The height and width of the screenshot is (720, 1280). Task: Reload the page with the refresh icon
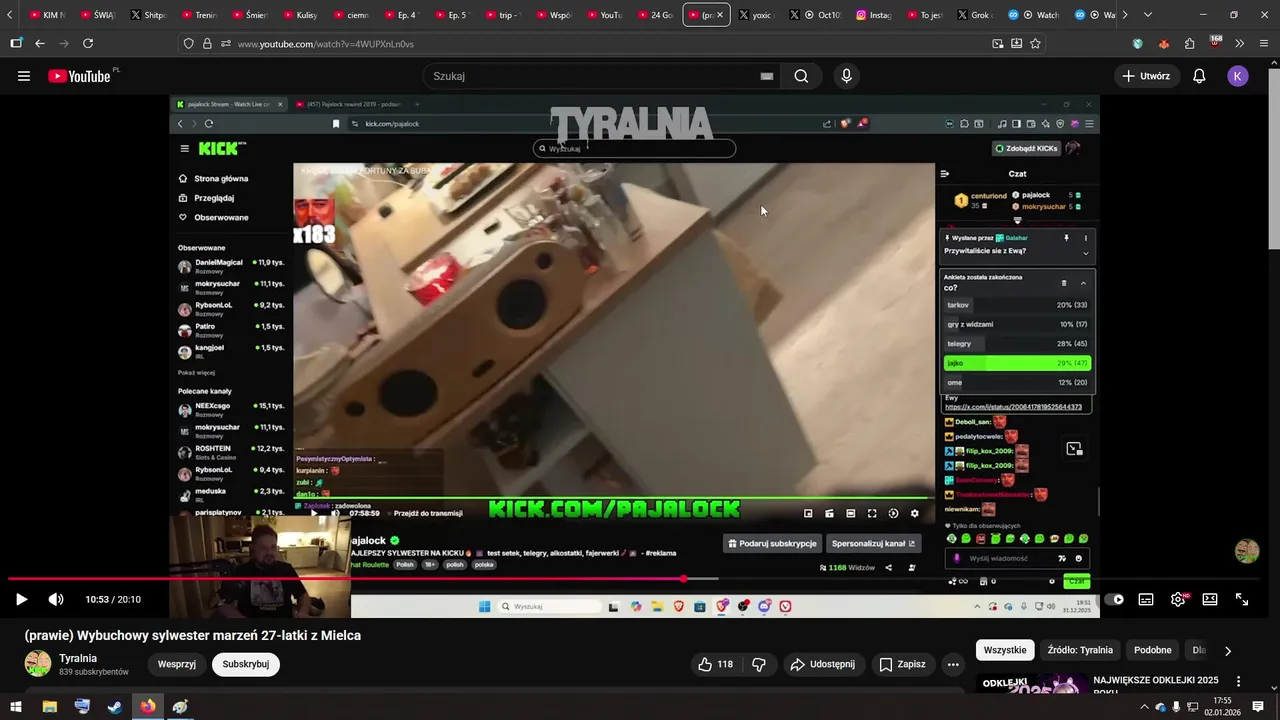[88, 43]
